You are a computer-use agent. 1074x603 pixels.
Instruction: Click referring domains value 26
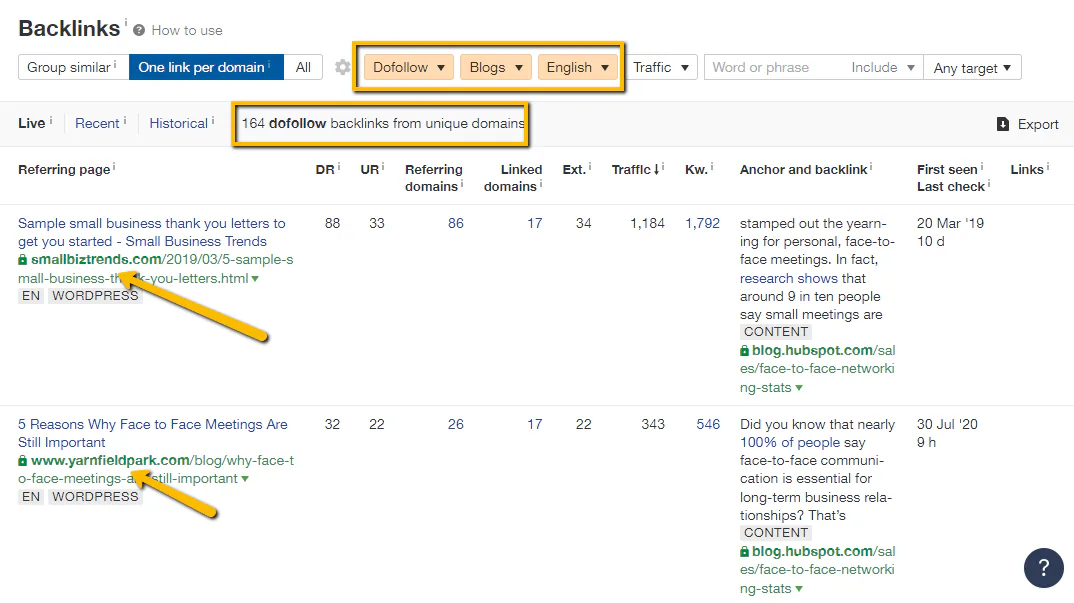(x=455, y=424)
